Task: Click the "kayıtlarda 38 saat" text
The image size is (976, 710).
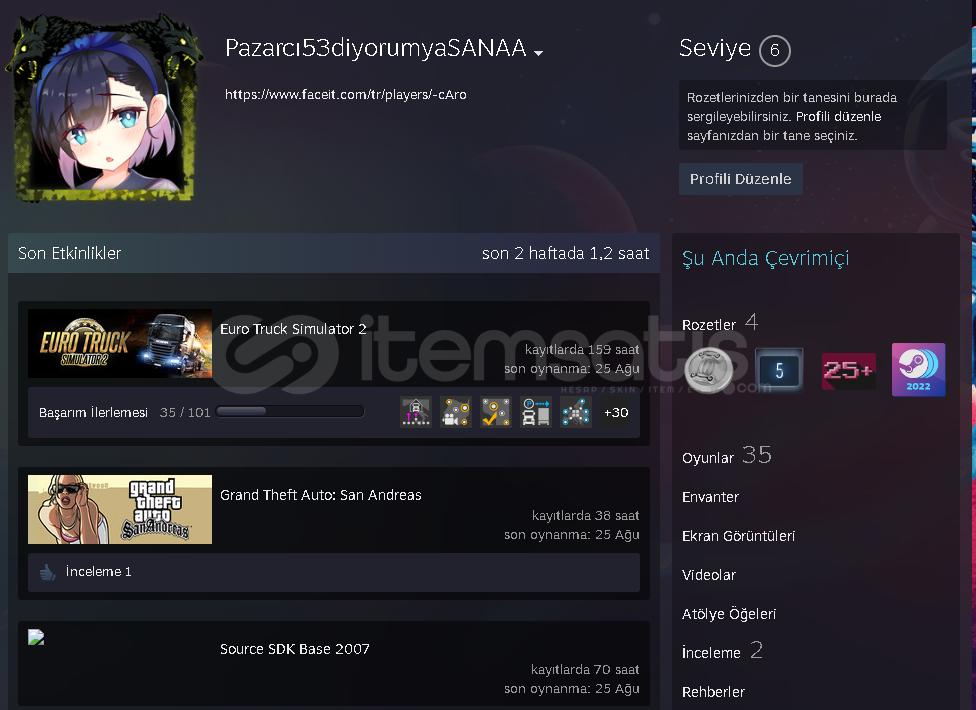Action: [586, 516]
